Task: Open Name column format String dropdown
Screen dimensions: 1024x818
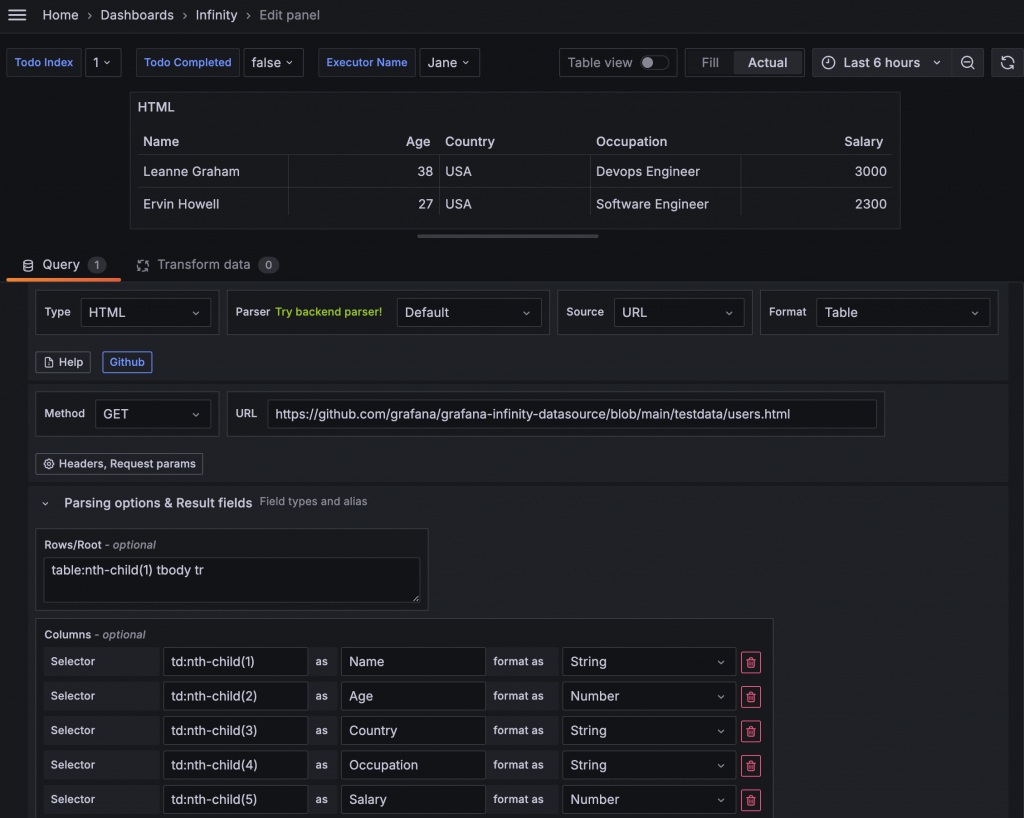Action: 648,662
